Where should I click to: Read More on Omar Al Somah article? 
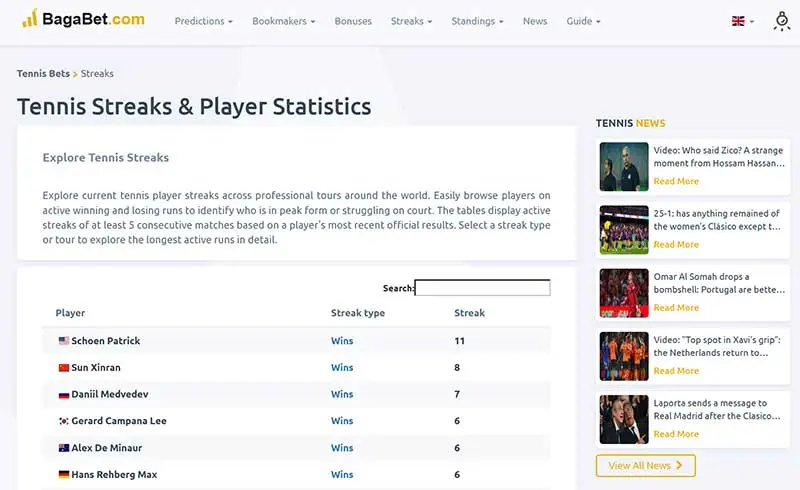click(x=676, y=308)
